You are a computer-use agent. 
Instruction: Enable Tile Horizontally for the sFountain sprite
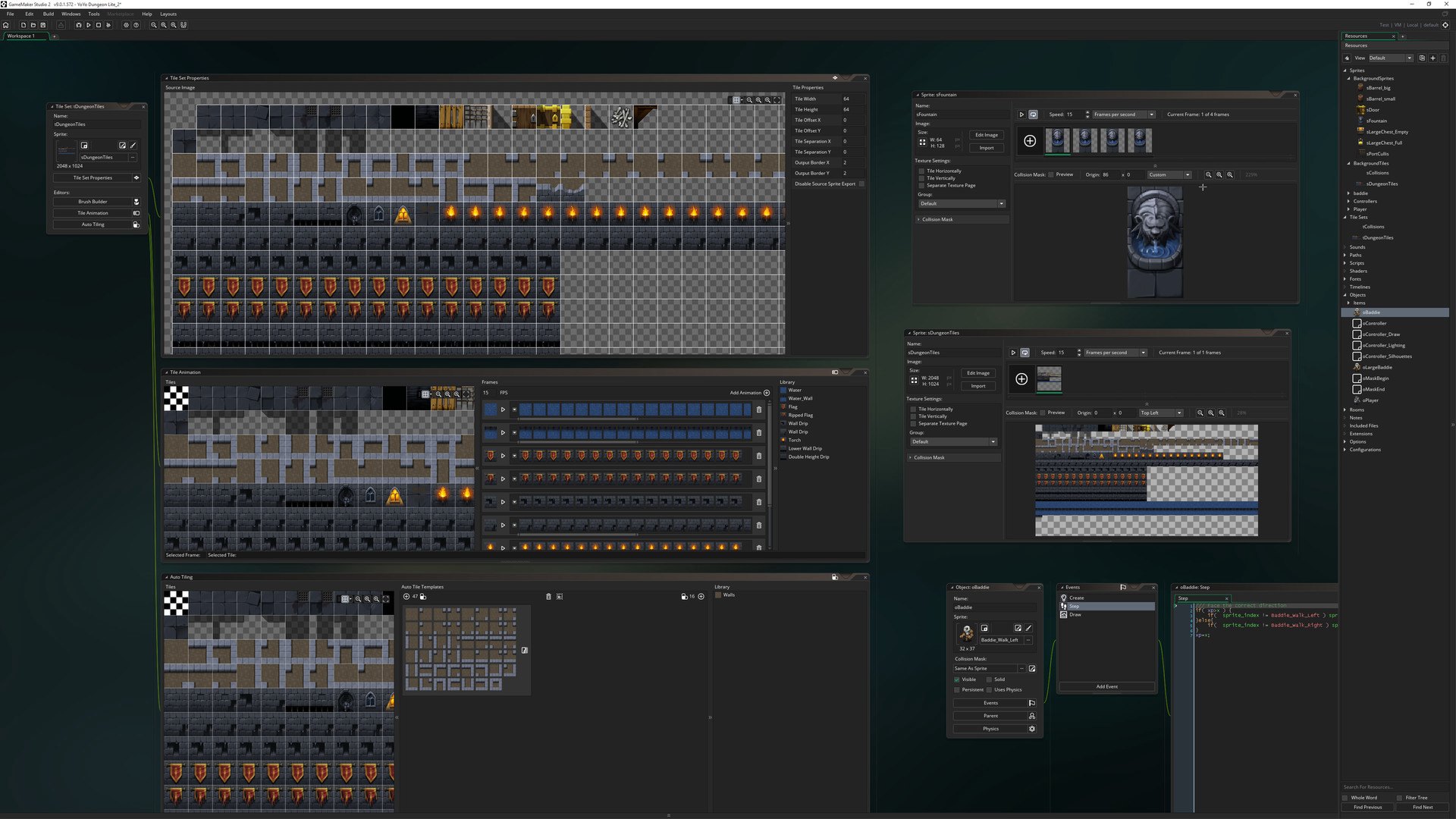tap(921, 171)
